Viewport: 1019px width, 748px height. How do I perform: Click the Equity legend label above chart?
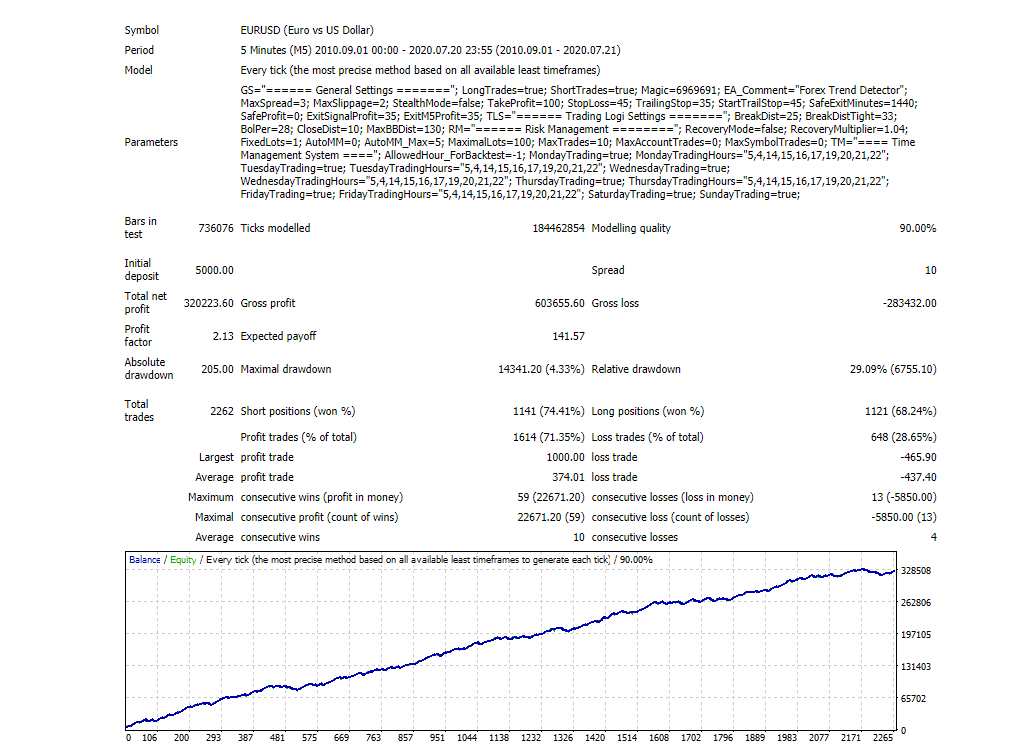pyautogui.click(x=183, y=560)
